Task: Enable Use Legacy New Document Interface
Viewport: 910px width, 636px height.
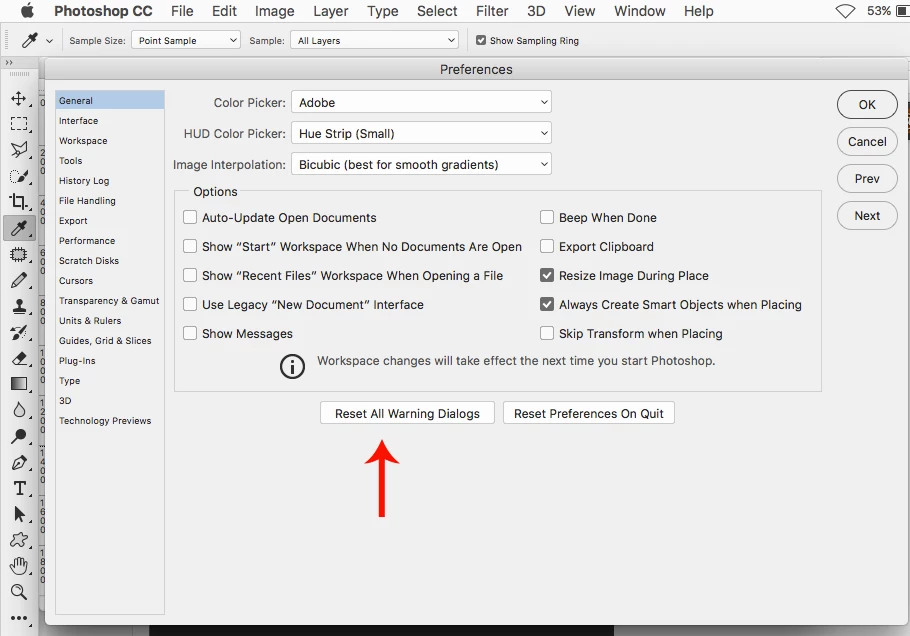Action: click(190, 304)
